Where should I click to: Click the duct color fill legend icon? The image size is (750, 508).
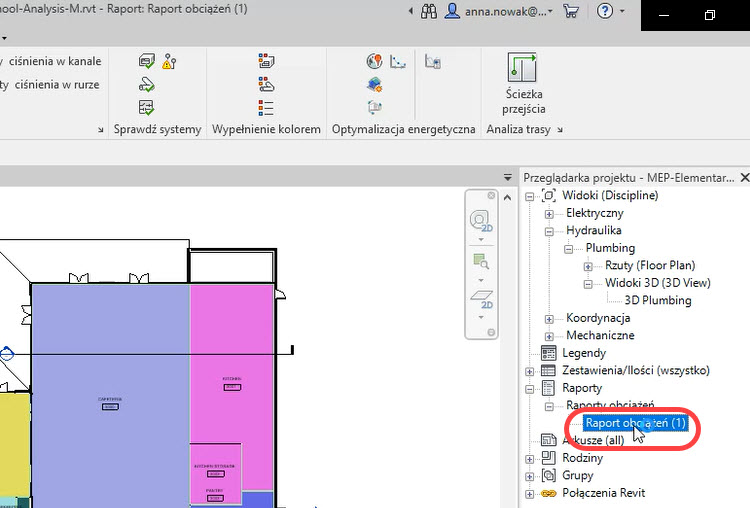(266, 62)
